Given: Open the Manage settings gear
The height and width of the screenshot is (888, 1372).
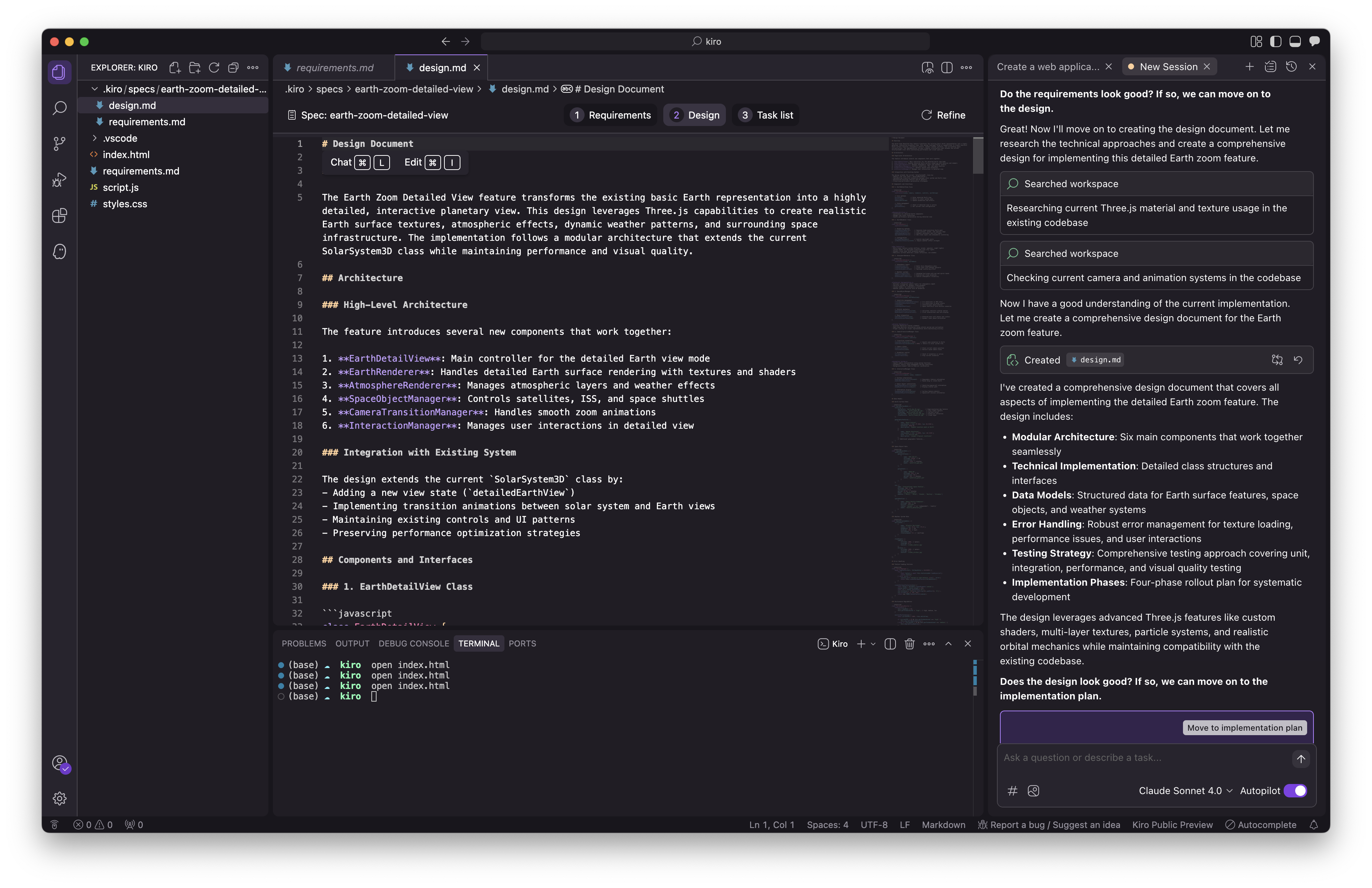Looking at the screenshot, I should pos(59,798).
